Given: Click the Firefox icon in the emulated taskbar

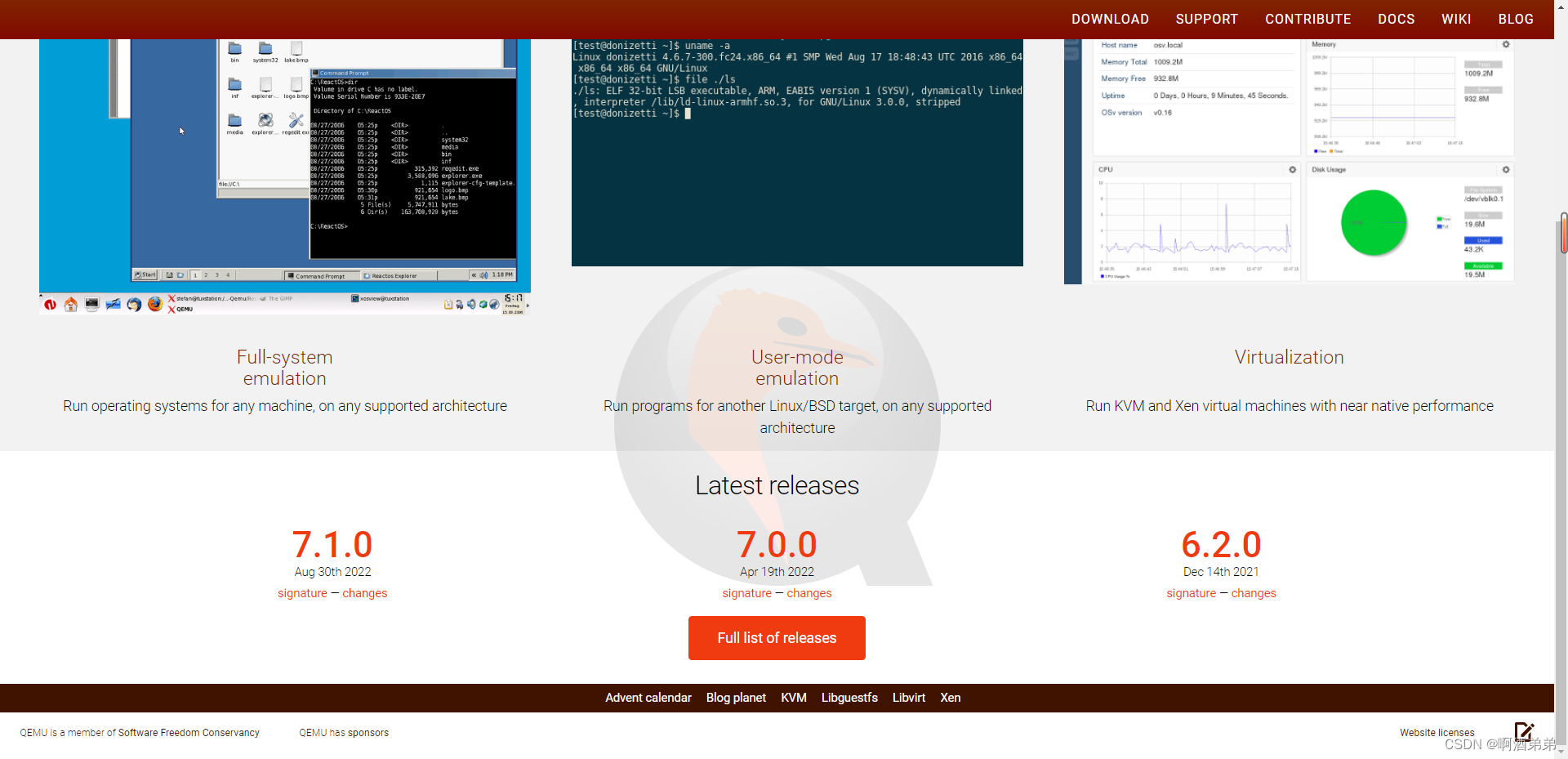Looking at the screenshot, I should 154,305.
